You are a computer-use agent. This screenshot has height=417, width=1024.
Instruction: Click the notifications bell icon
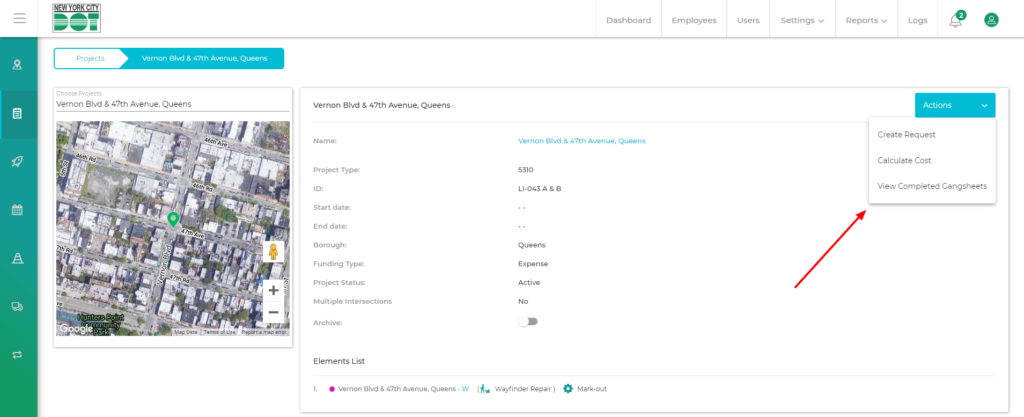pos(956,20)
